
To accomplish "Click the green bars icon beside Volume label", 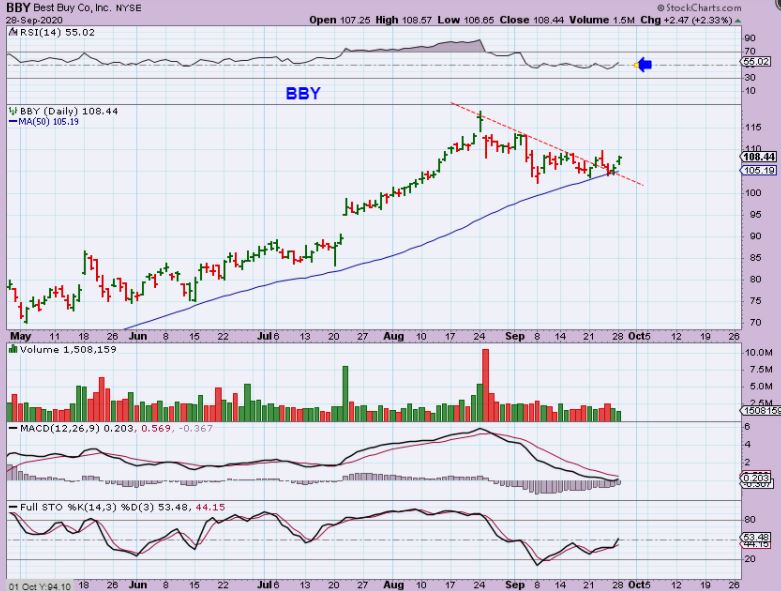I will tap(13, 350).
